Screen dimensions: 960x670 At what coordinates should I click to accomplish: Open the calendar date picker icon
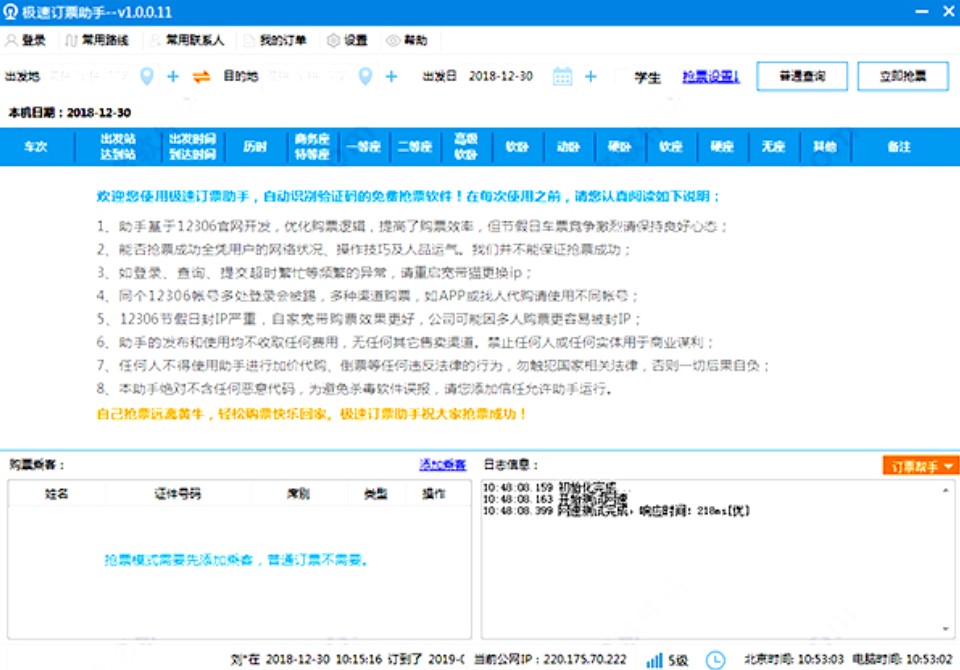click(562, 77)
